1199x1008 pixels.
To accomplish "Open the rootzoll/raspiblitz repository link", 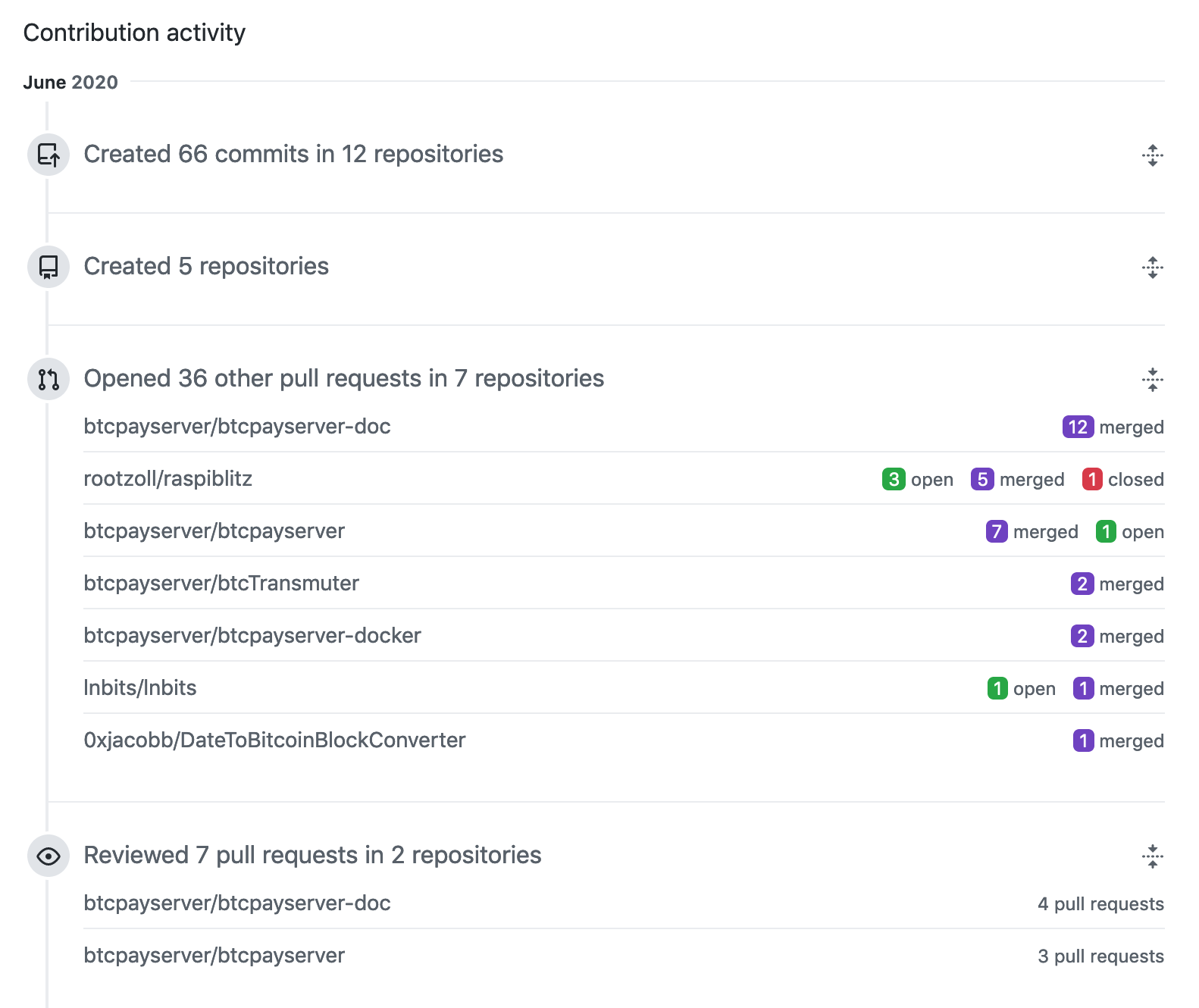I will [168, 479].
